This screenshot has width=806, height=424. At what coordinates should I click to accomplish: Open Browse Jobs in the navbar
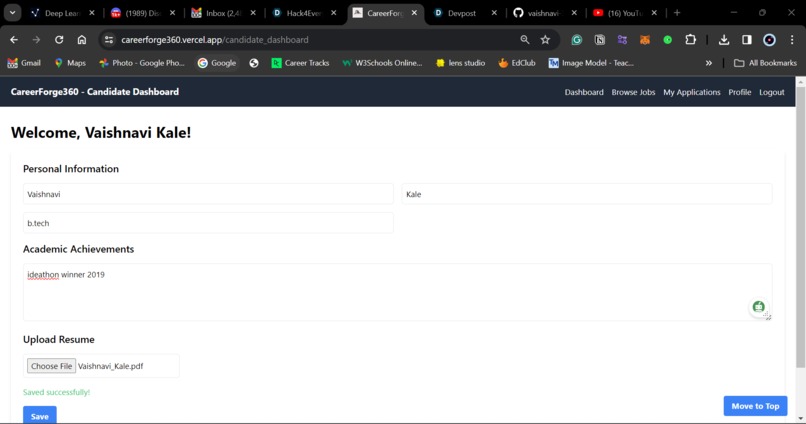[x=633, y=92]
